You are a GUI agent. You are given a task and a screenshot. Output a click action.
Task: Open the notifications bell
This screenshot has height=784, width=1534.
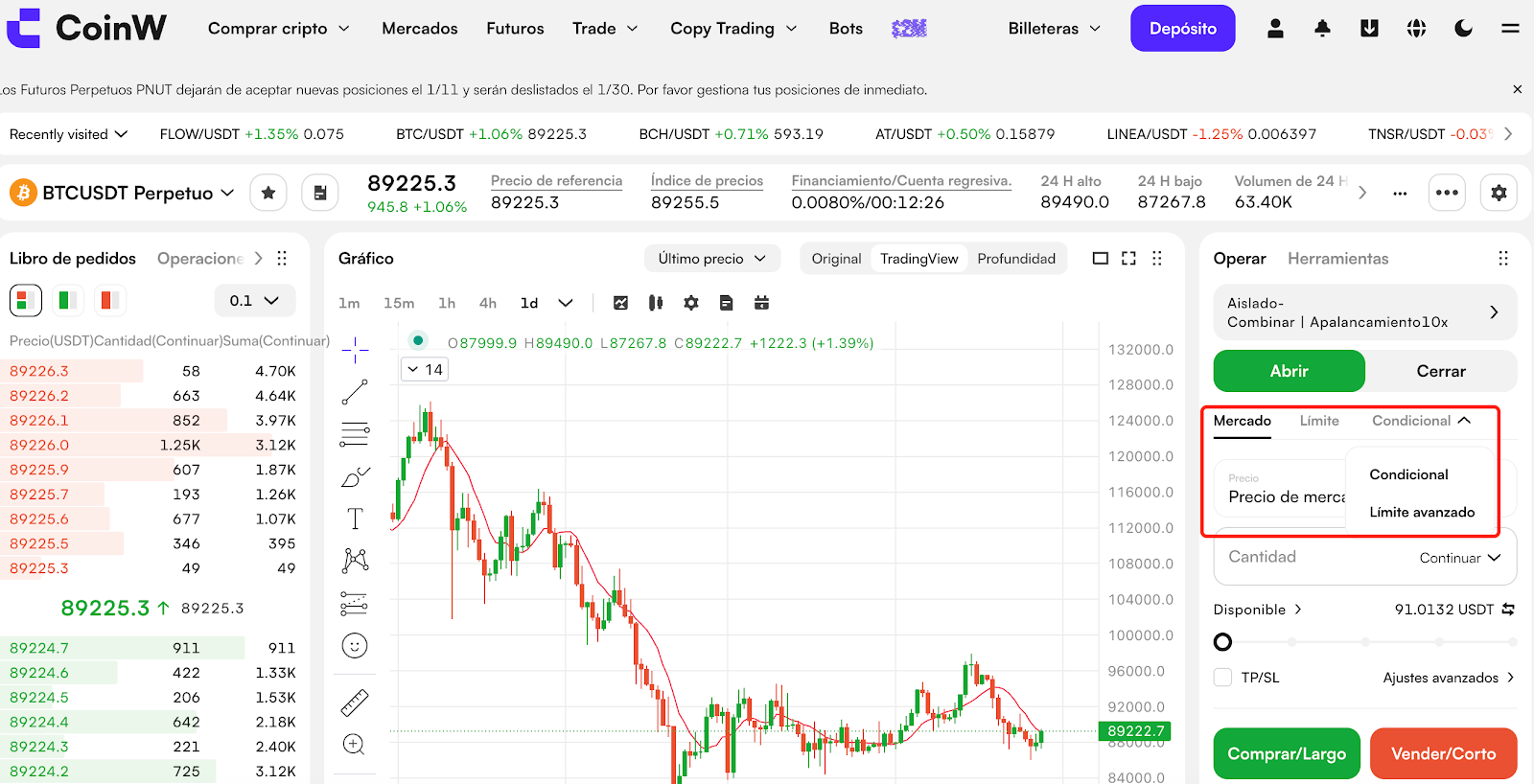(1322, 29)
